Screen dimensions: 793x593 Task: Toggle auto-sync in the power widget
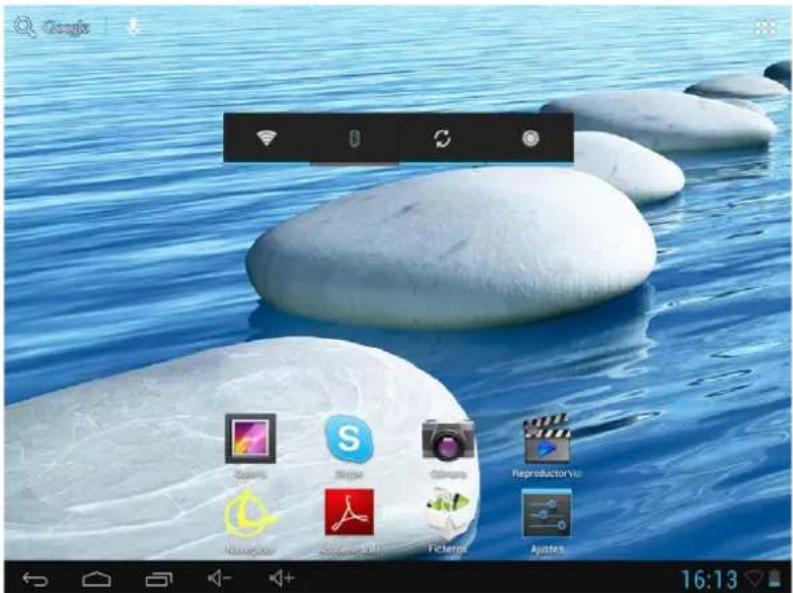(443, 138)
